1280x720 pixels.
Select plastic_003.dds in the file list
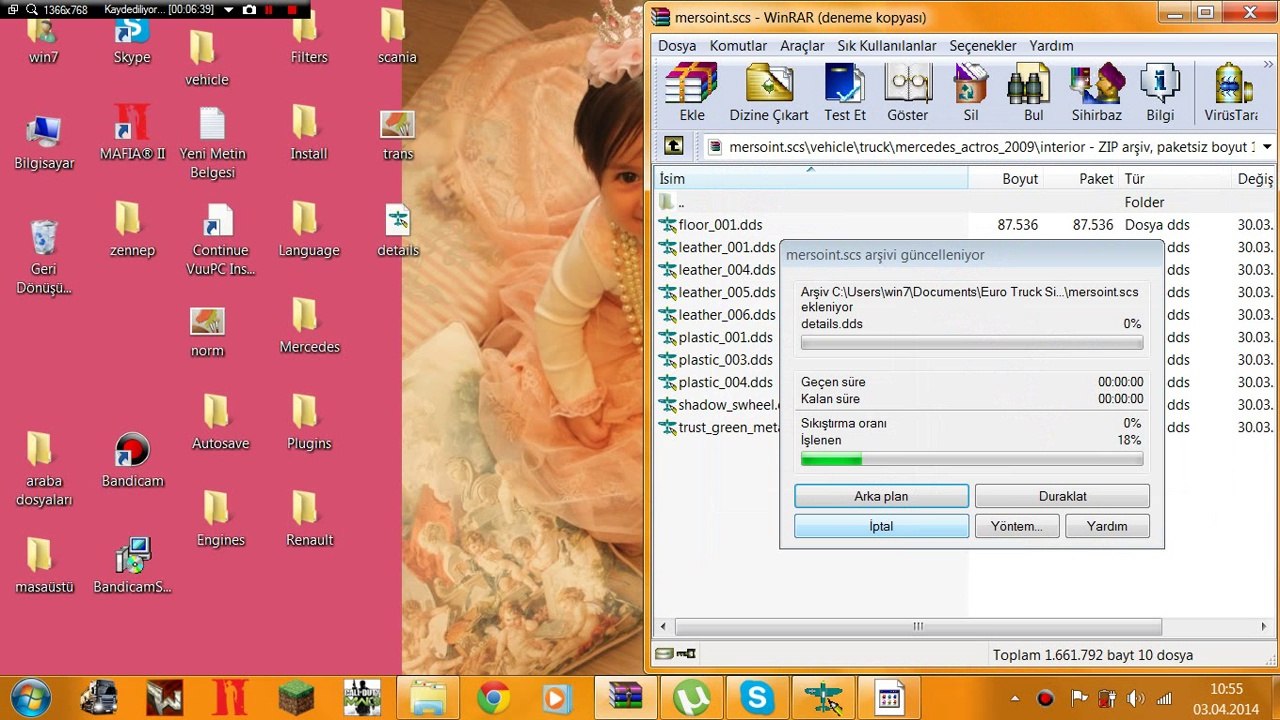(x=716, y=360)
